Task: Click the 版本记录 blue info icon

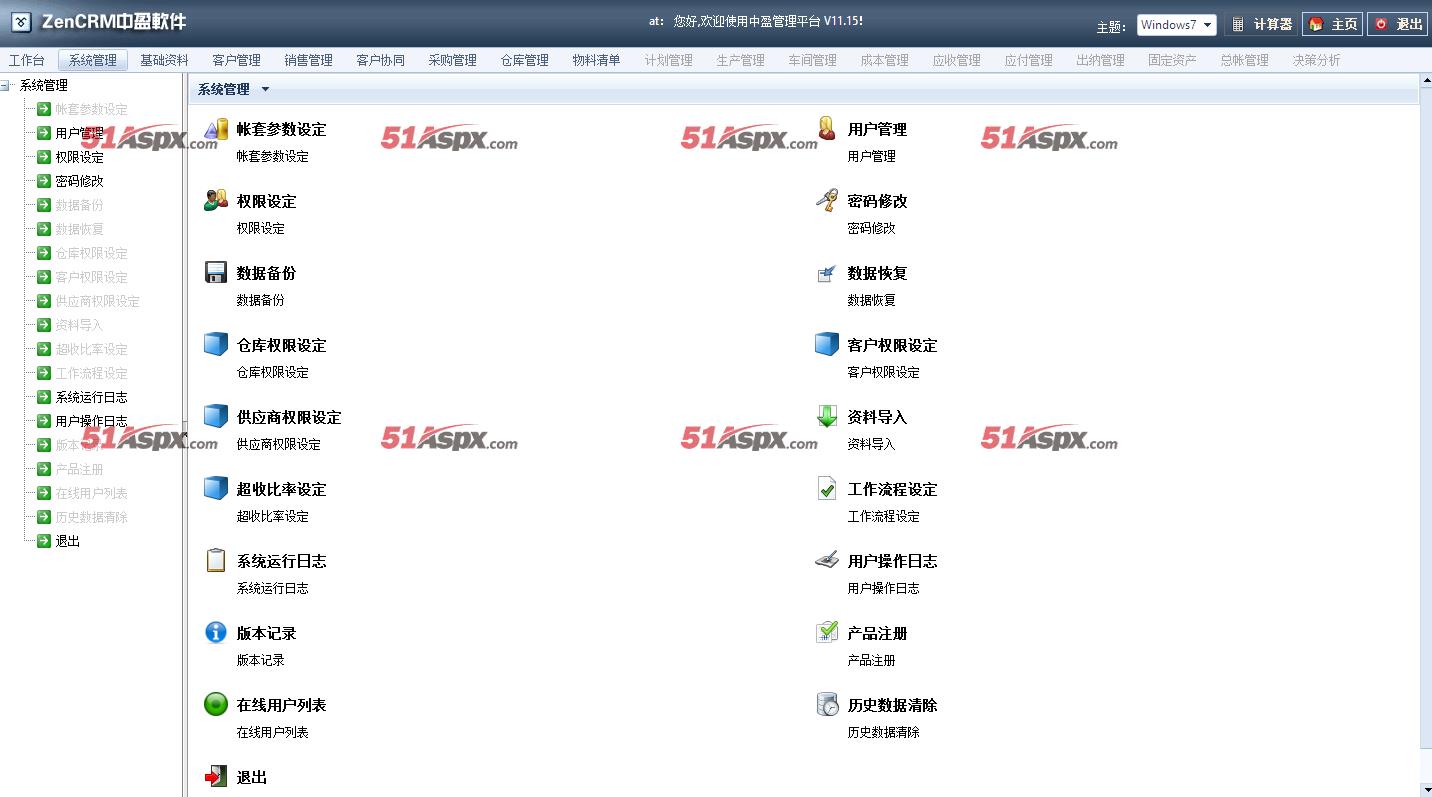Action: coord(216,632)
